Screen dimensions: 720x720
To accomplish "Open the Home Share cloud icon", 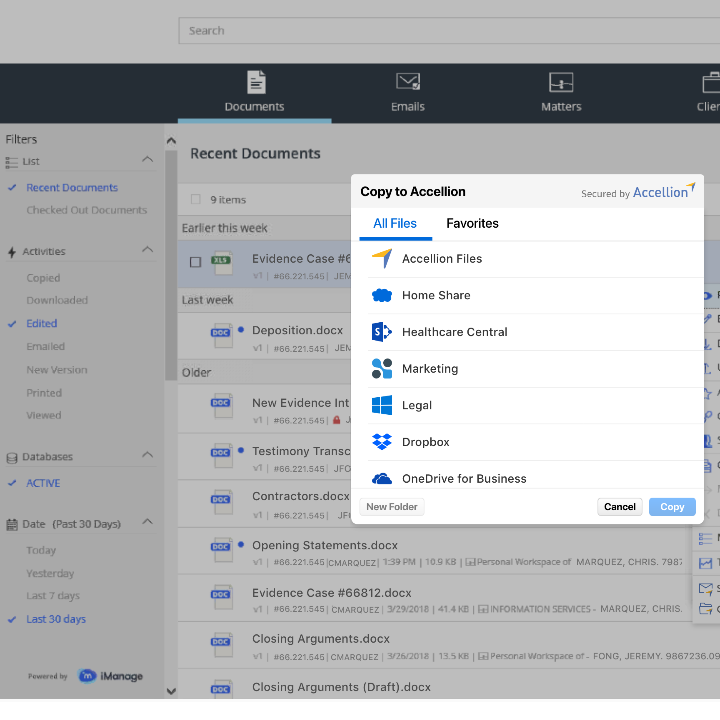I will click(381, 296).
